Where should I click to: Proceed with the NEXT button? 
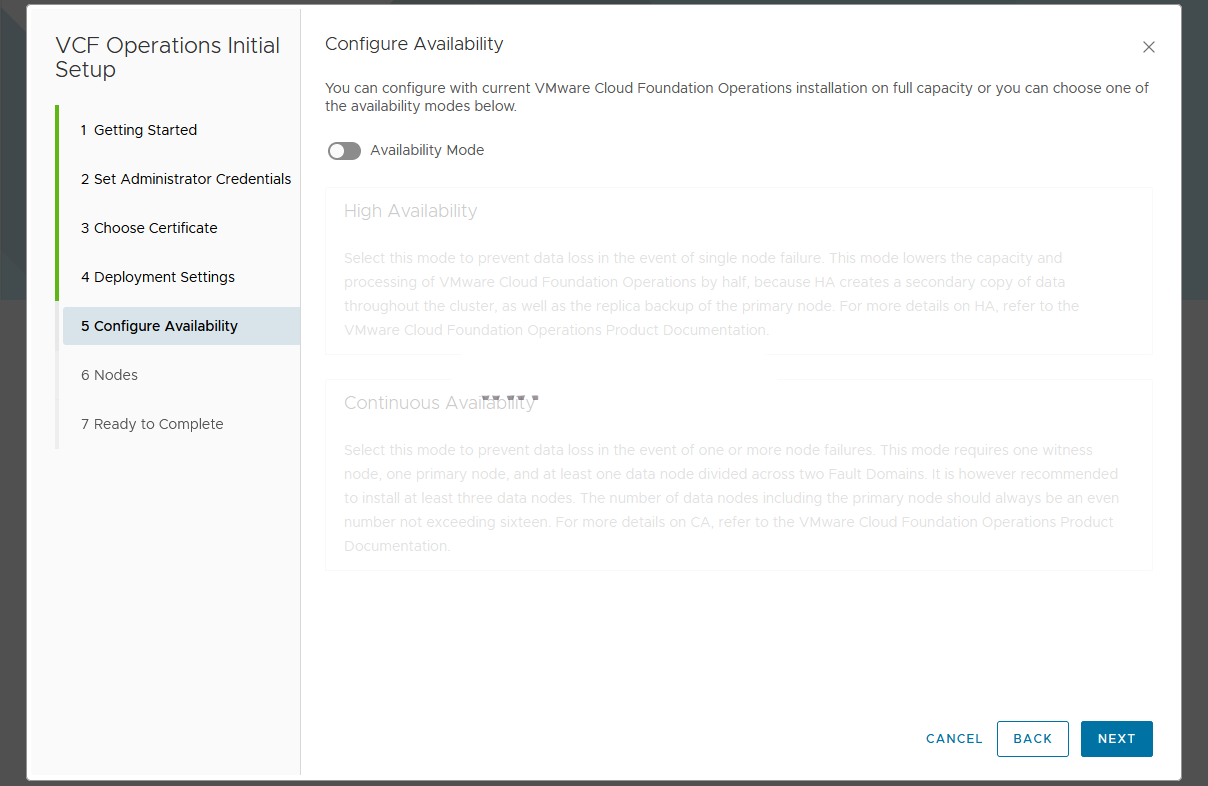[1116, 739]
